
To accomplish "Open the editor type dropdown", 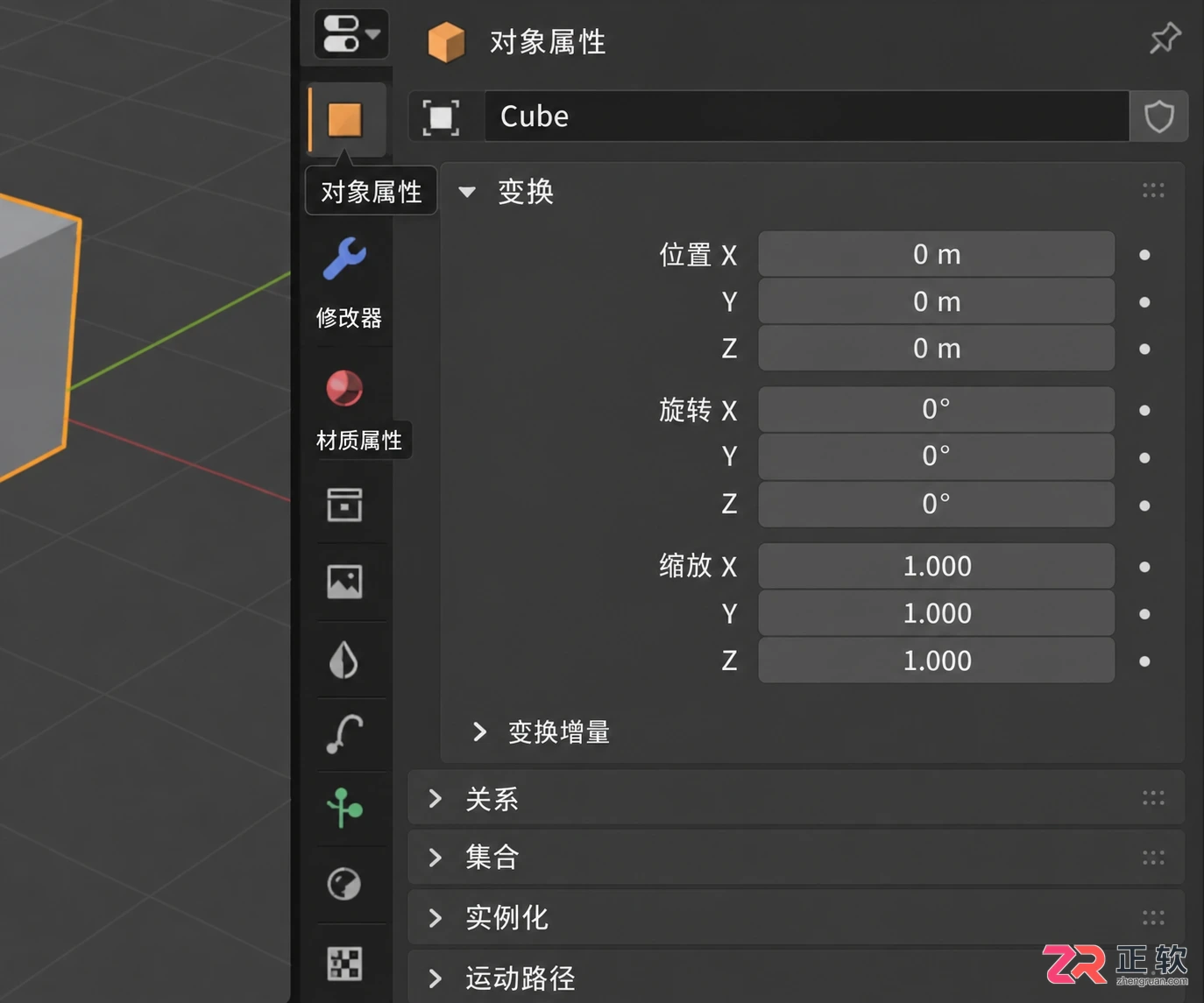I will click(x=351, y=34).
